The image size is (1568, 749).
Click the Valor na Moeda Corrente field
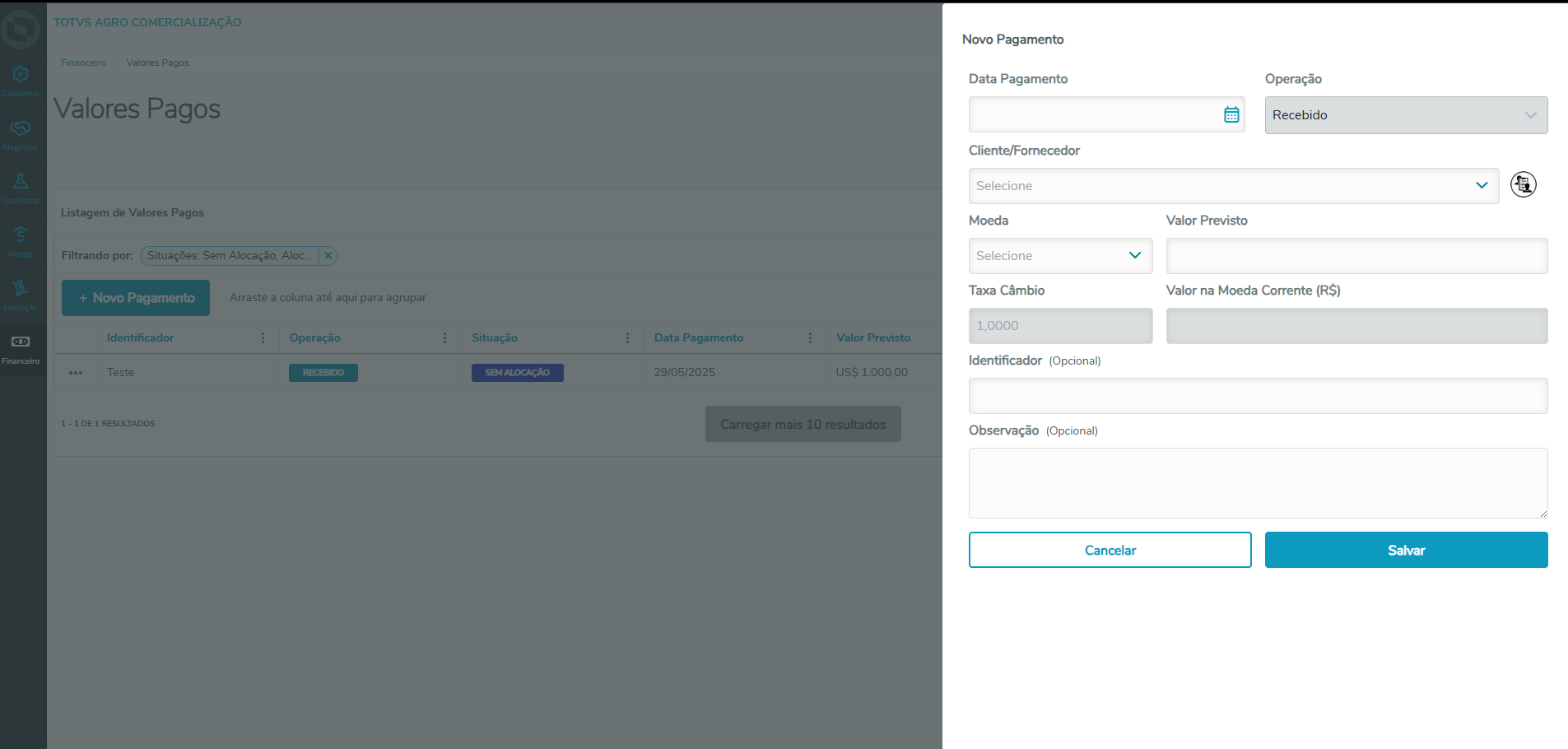click(1356, 326)
